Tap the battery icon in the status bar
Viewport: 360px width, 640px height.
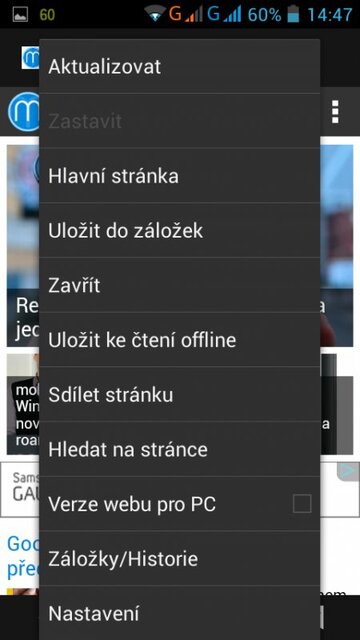point(293,15)
